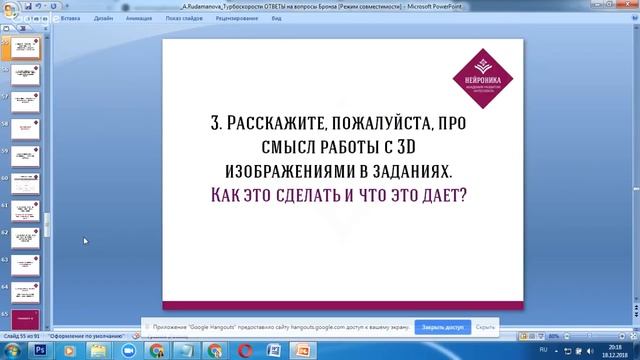Open the media player taskbar icon
The width and height of the screenshot is (640, 360).
pos(69,351)
